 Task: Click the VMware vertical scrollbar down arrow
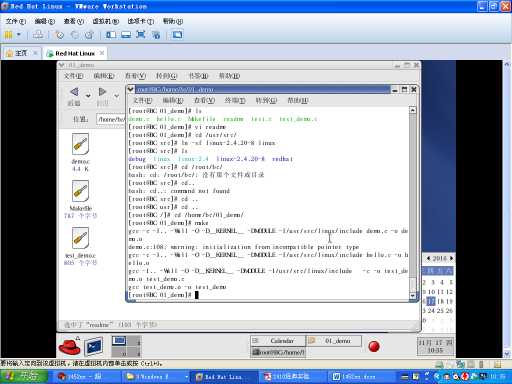[x=507, y=354]
